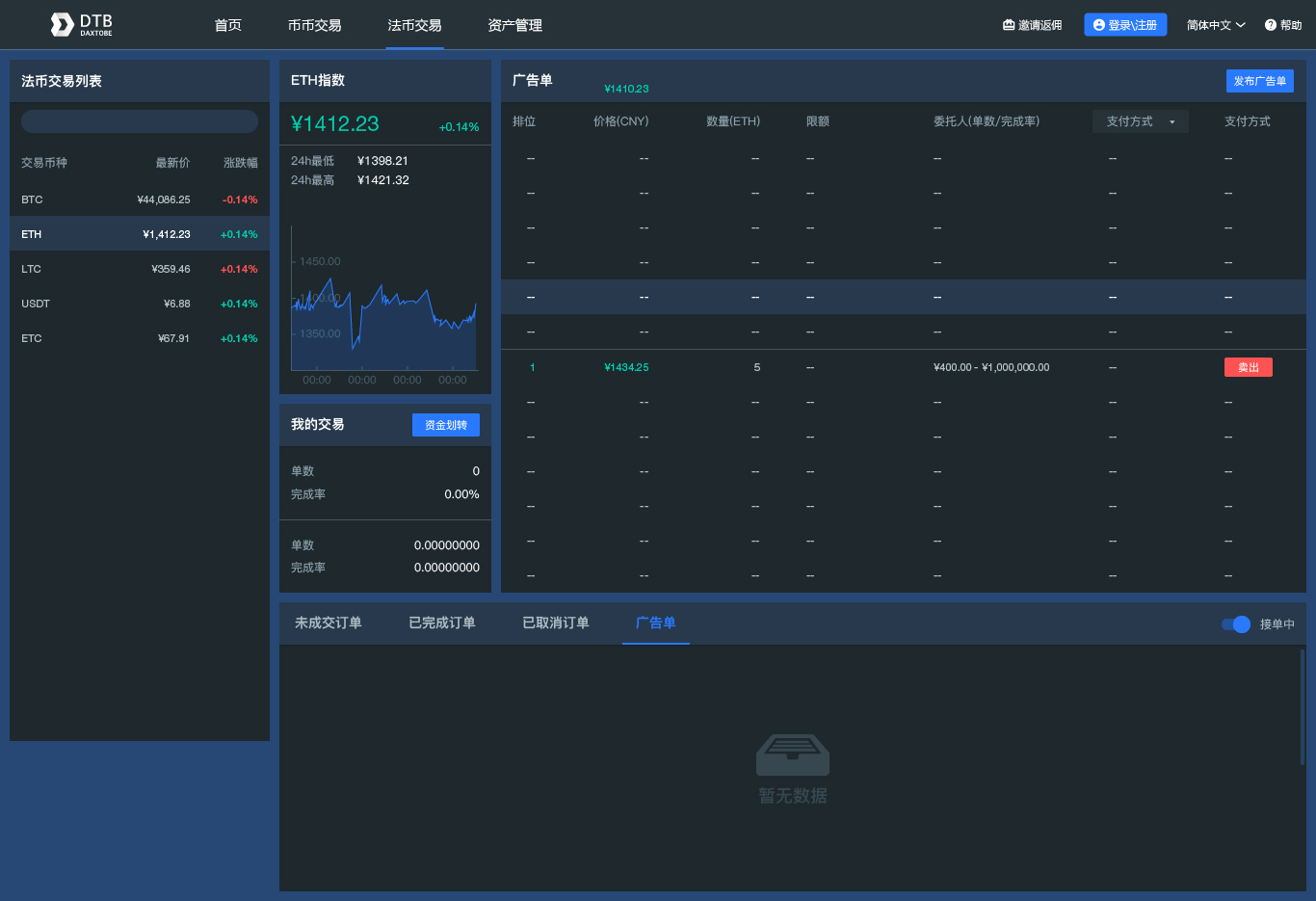Click the ¥1412.23 ETH index value

coord(335,123)
